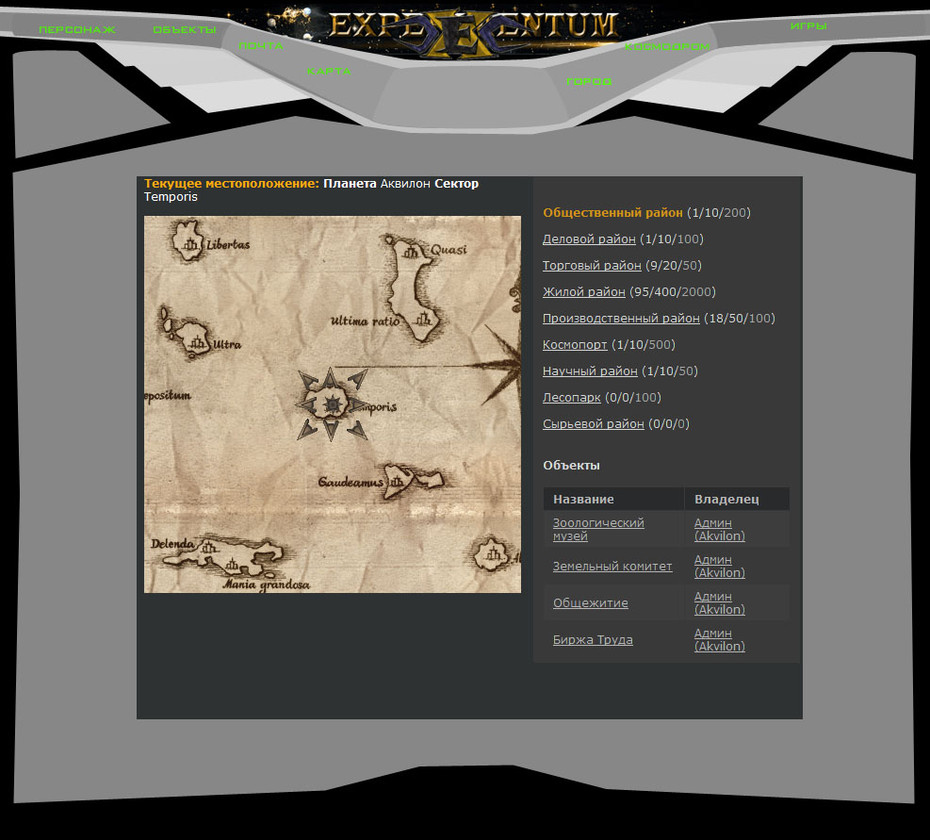Click the star marker in Temporis island center

pyautogui.click(x=332, y=405)
